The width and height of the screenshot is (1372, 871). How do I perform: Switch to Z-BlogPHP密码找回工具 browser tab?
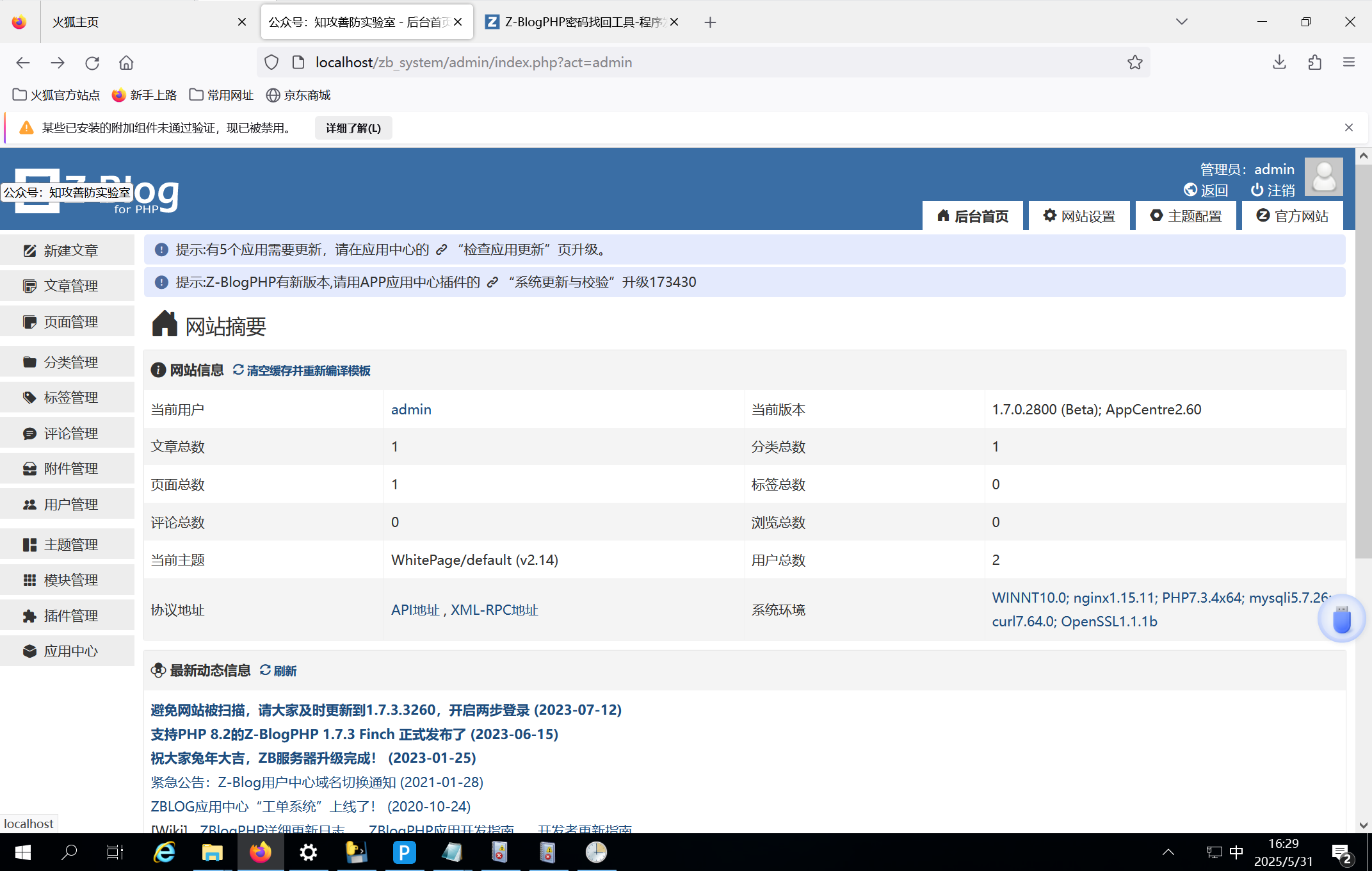coord(579,22)
